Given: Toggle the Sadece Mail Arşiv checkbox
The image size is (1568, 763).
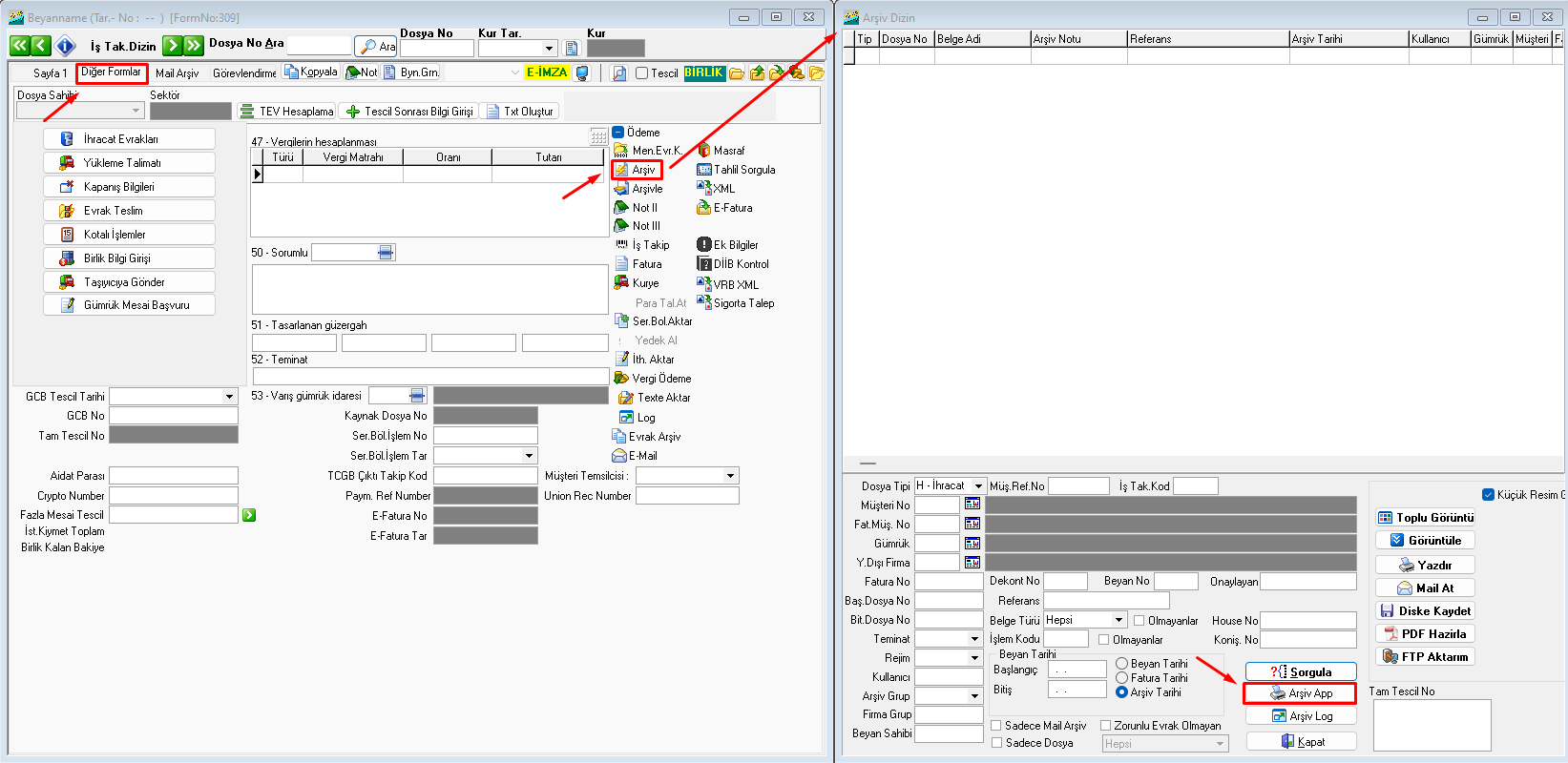Looking at the screenshot, I should [996, 726].
